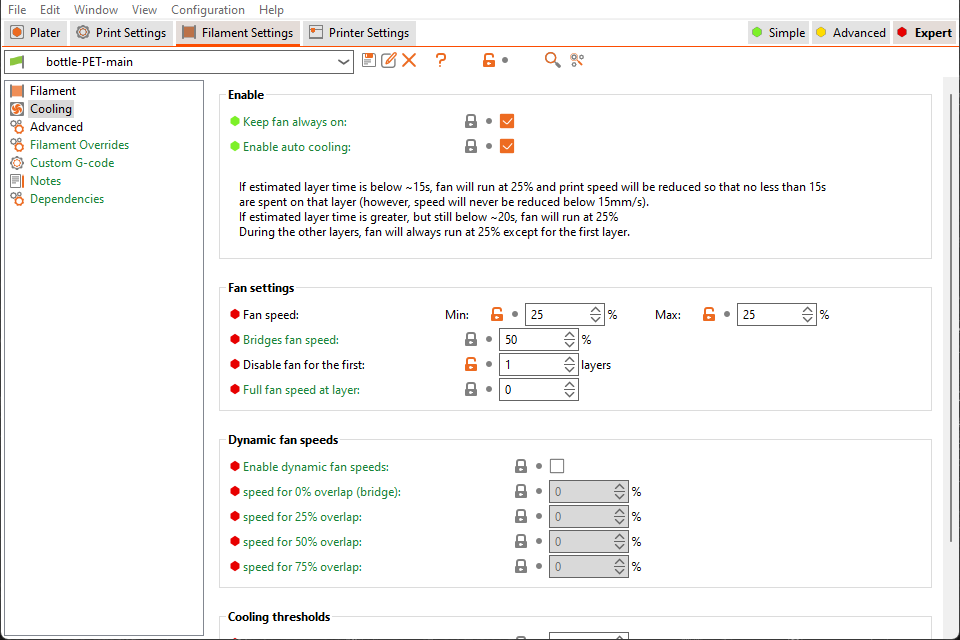
Task: Select the Filament Settings tab
Action: pos(238,32)
